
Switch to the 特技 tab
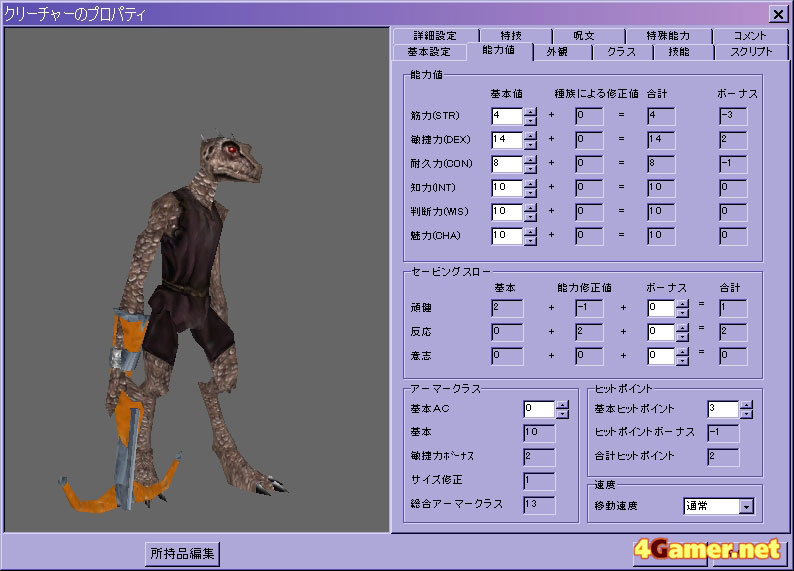[x=511, y=36]
